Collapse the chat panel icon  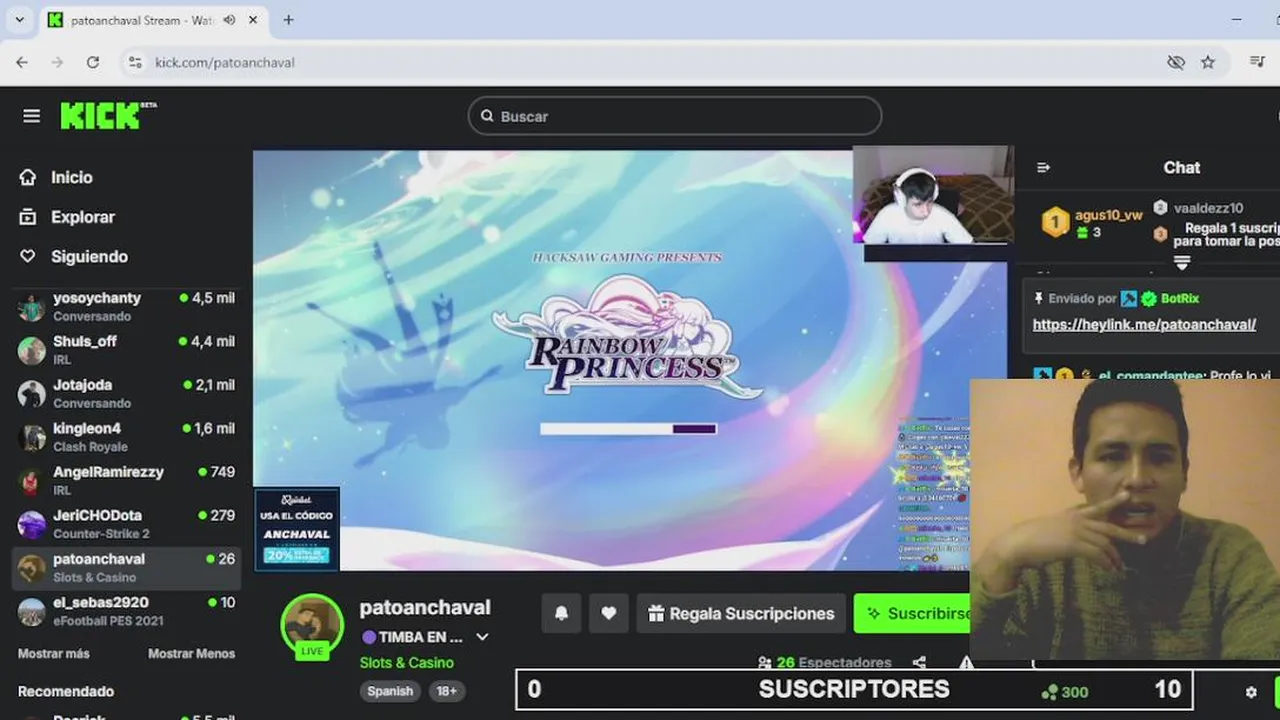(1044, 168)
